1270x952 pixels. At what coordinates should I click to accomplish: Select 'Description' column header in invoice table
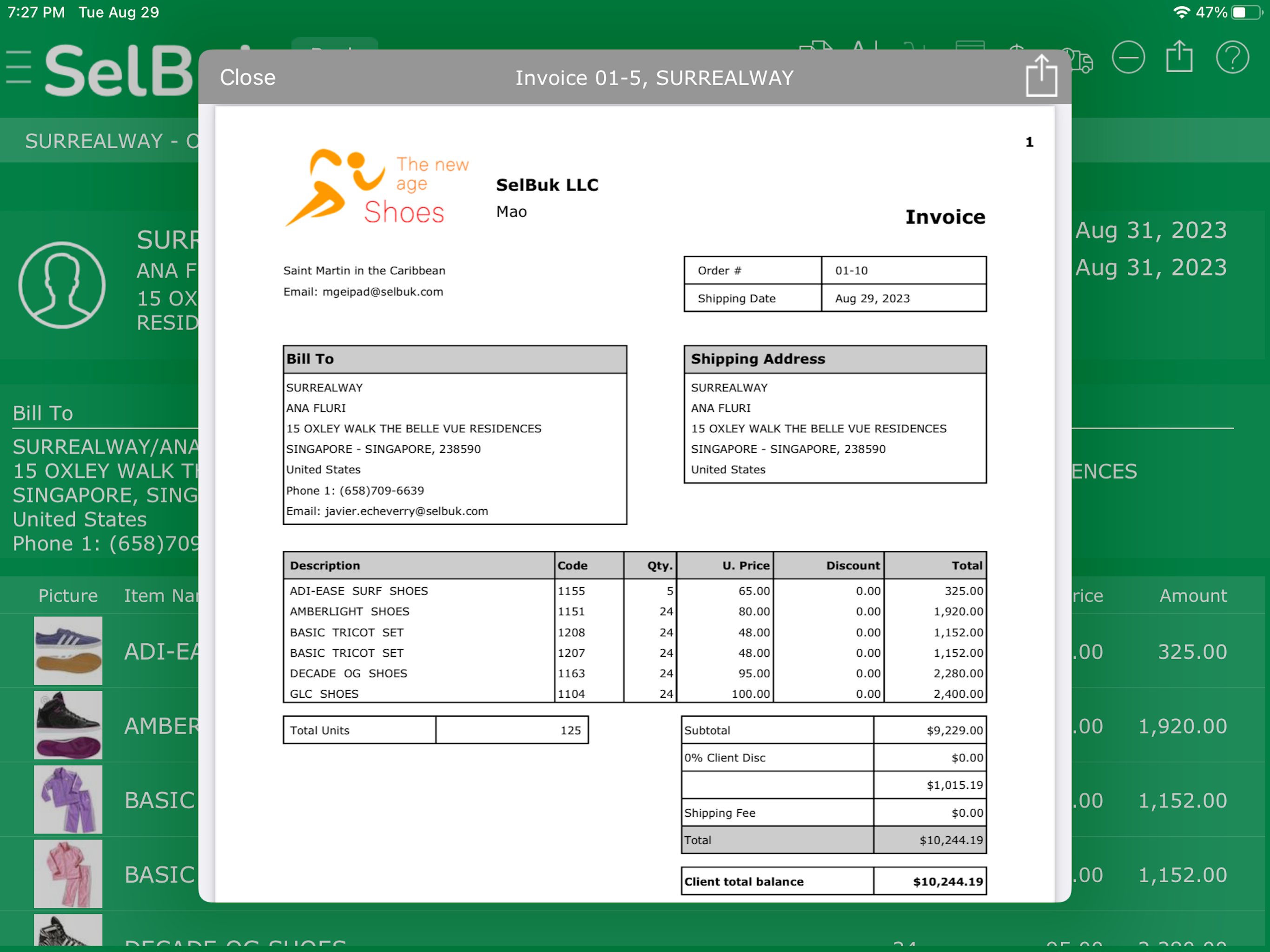(324, 566)
